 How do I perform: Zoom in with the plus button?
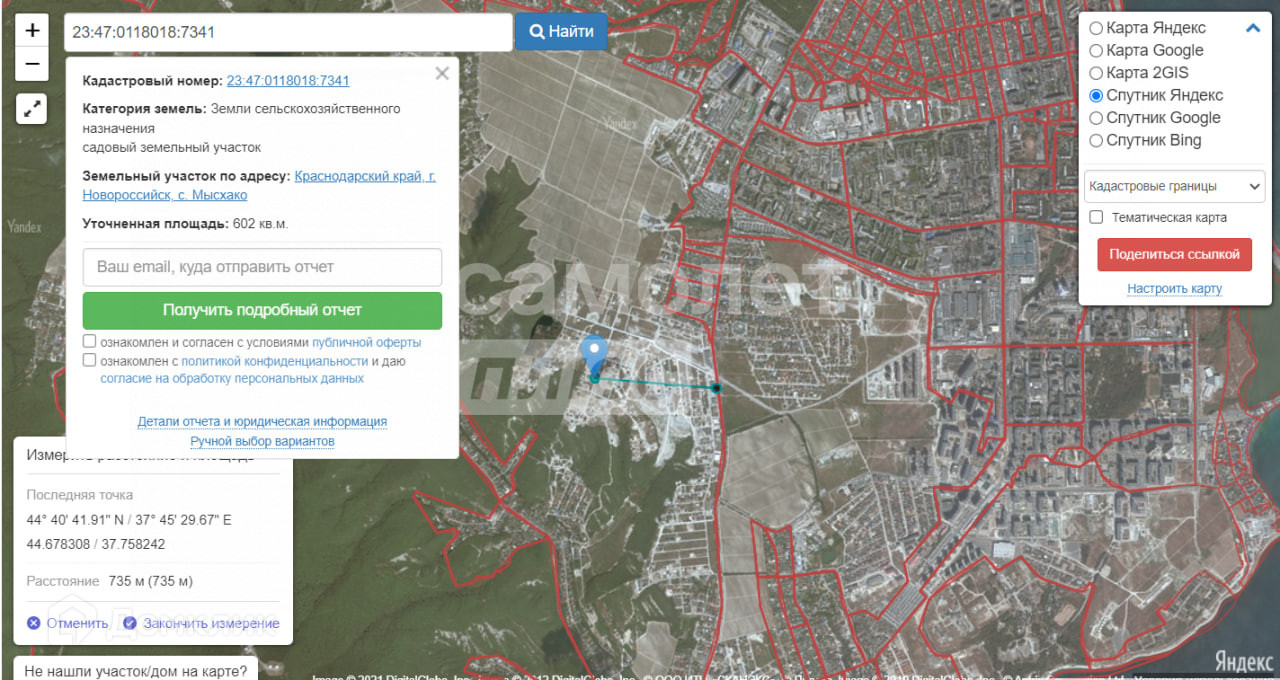[32, 31]
